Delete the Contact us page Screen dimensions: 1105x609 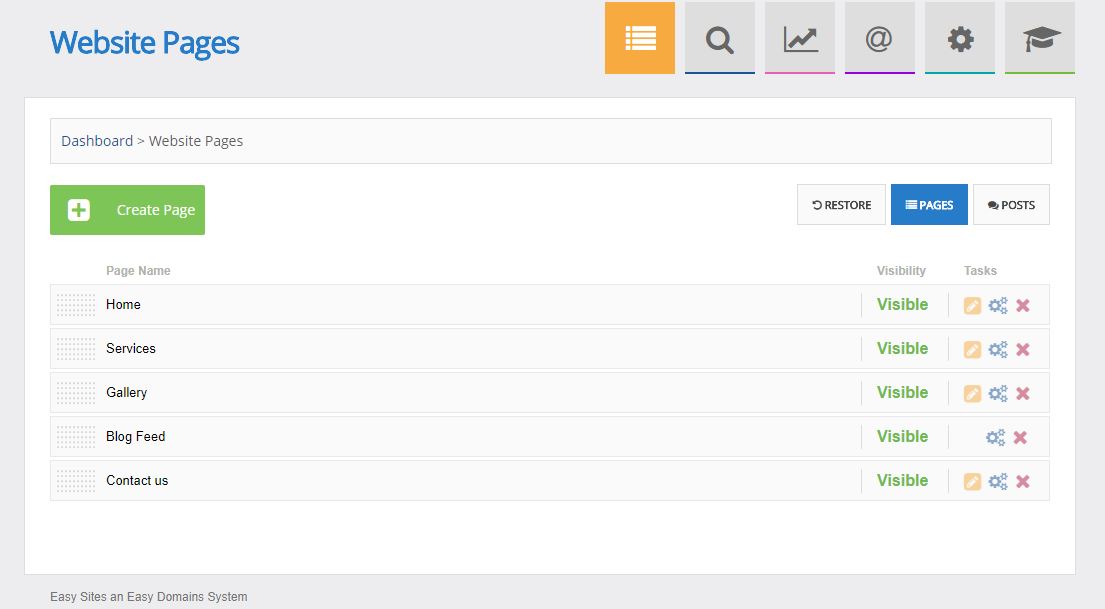pos(1023,482)
